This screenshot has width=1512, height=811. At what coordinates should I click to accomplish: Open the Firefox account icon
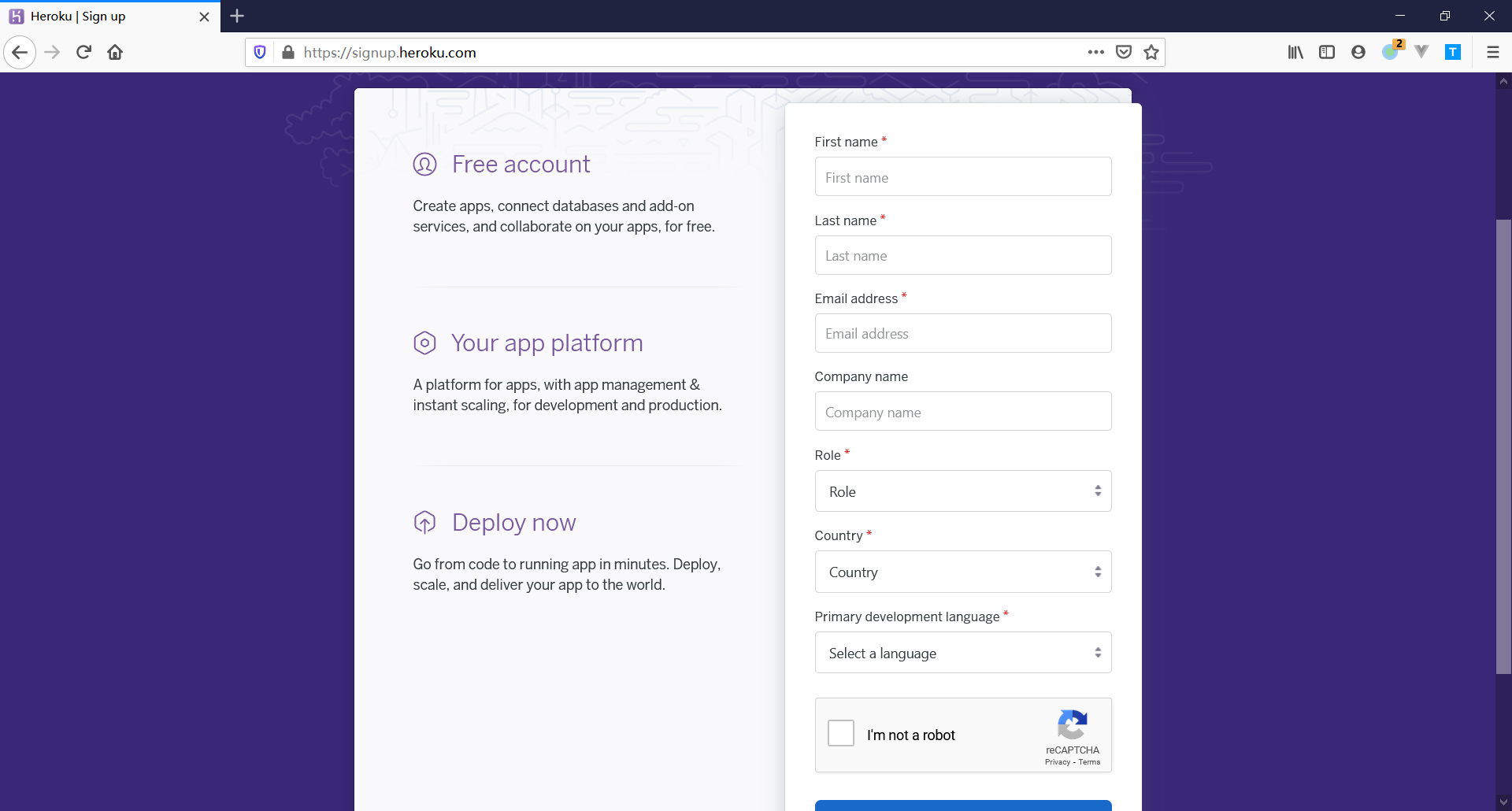tap(1358, 53)
